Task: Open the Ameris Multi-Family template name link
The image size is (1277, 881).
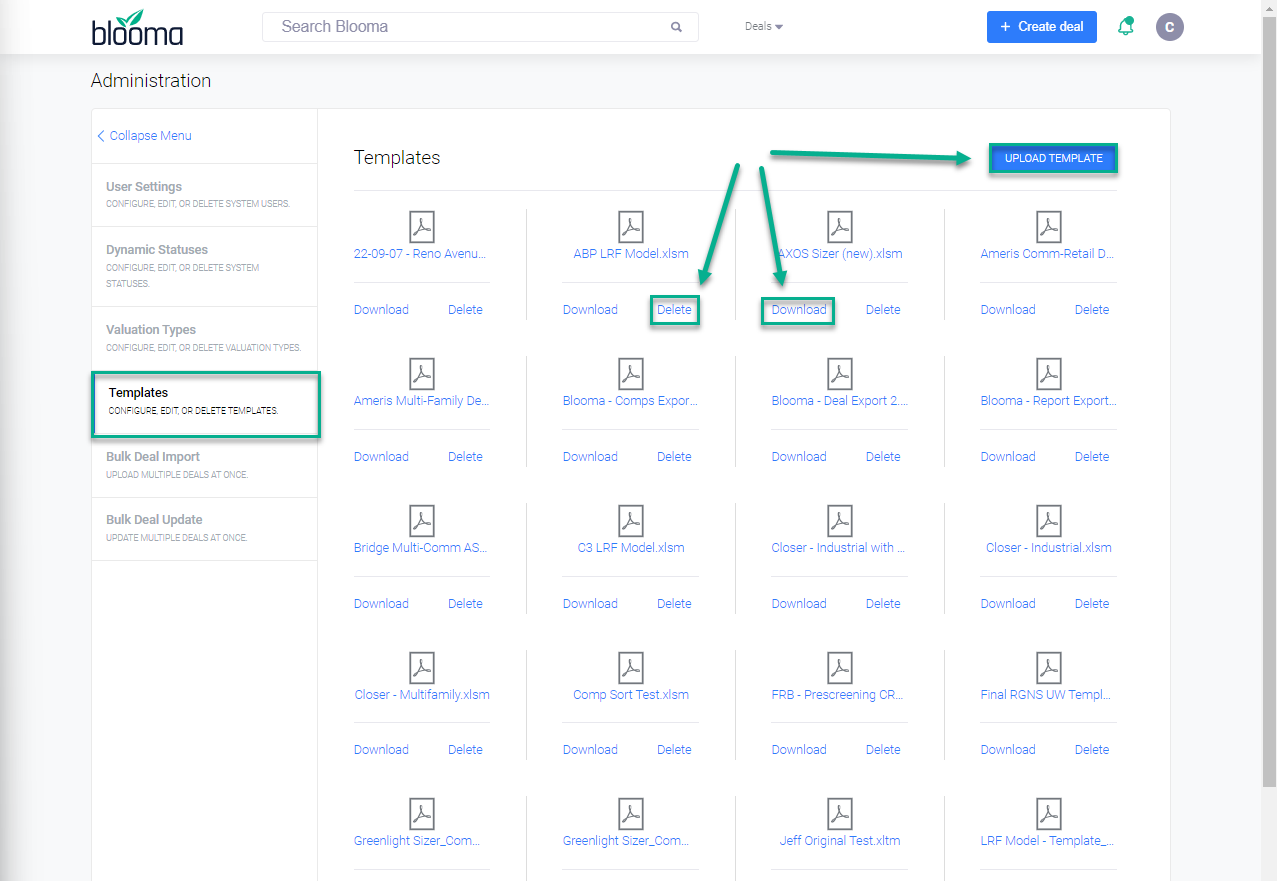Action: coord(421,401)
